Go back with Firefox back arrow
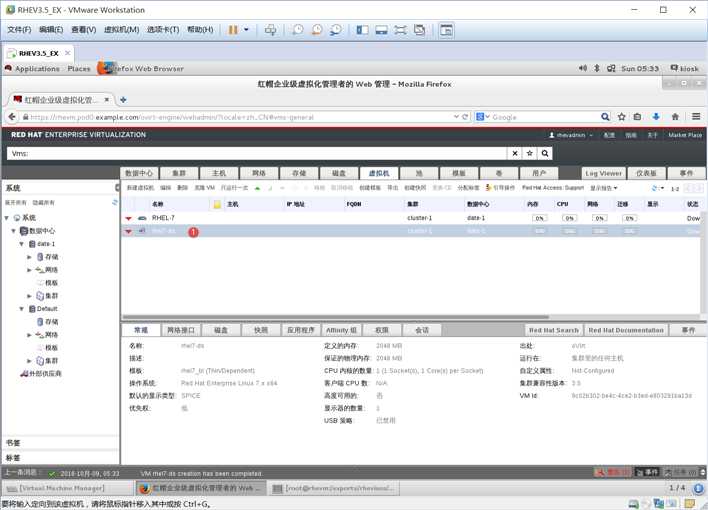The height and width of the screenshot is (510, 708). tap(12, 117)
